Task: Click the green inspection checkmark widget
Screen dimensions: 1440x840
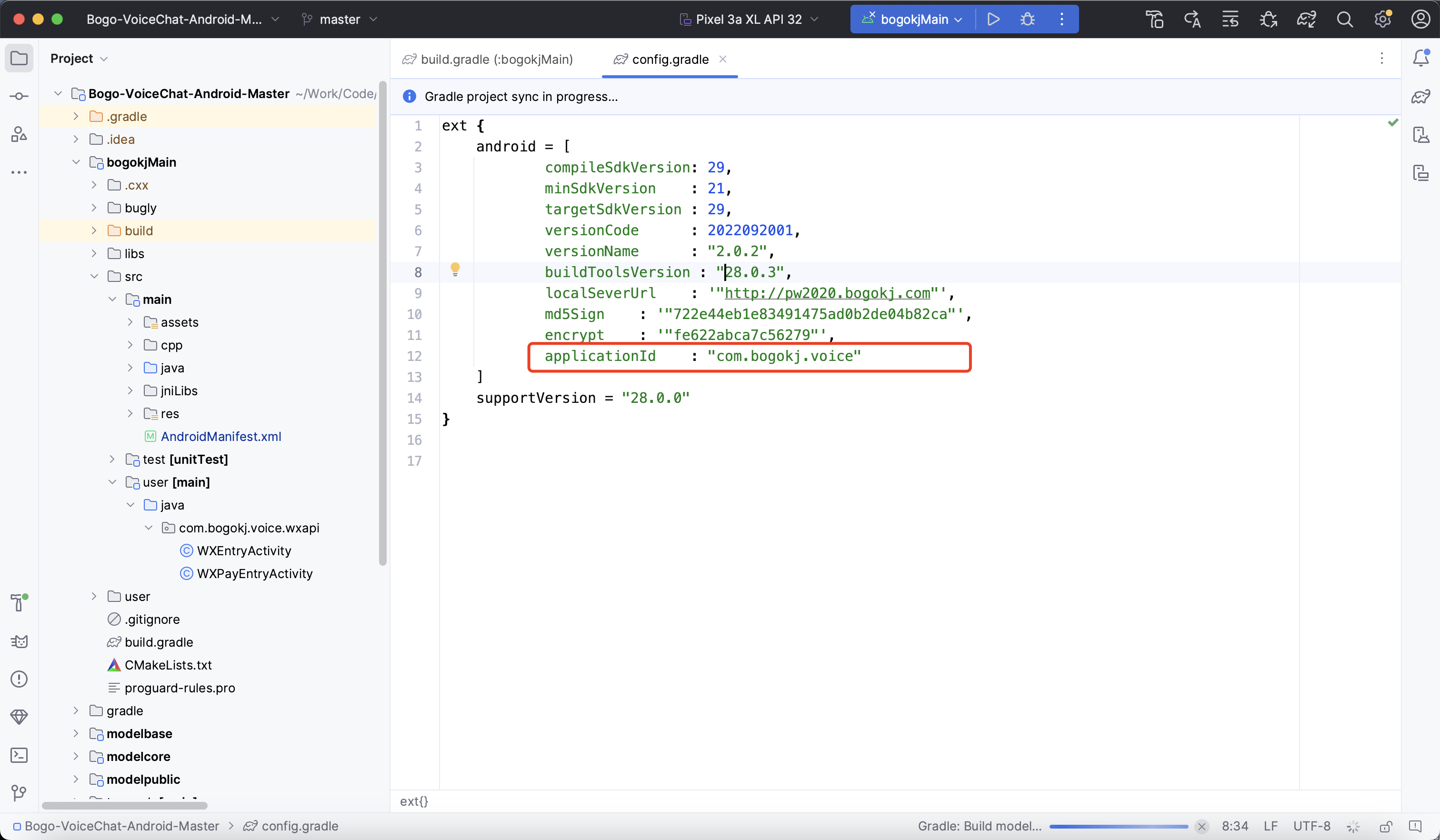Action: [1393, 122]
